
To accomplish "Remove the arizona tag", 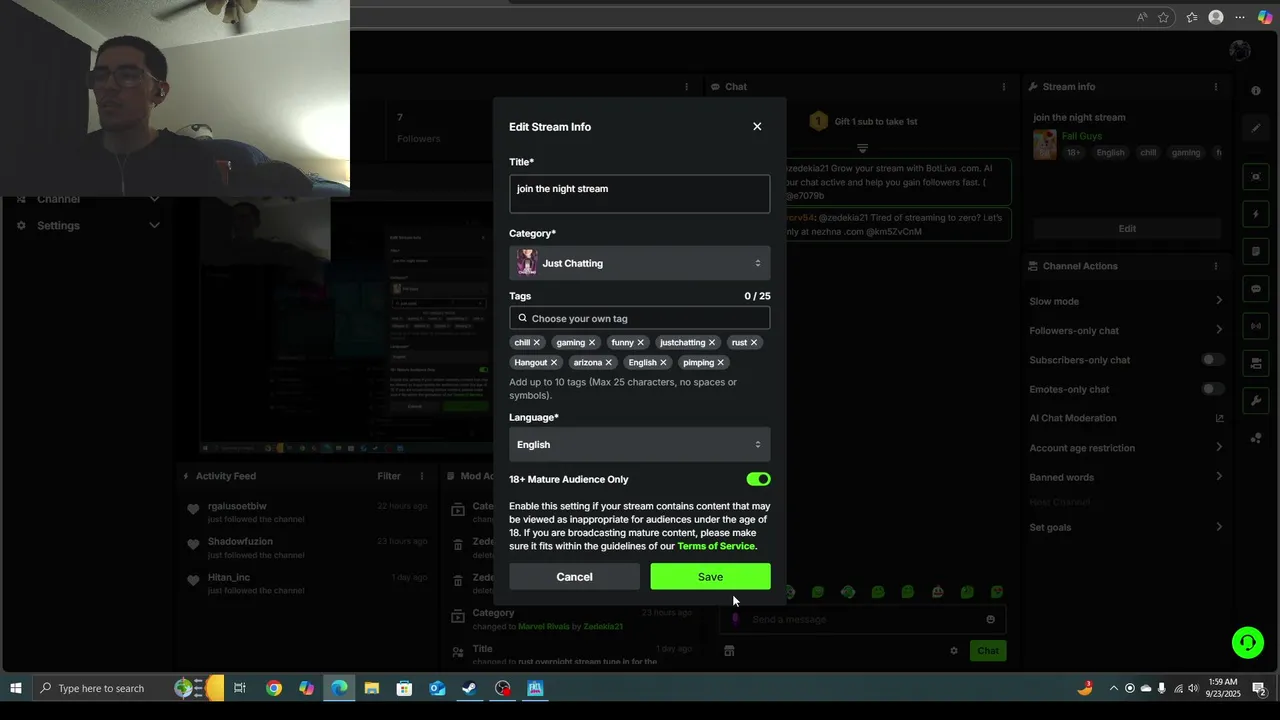I will tap(608, 363).
